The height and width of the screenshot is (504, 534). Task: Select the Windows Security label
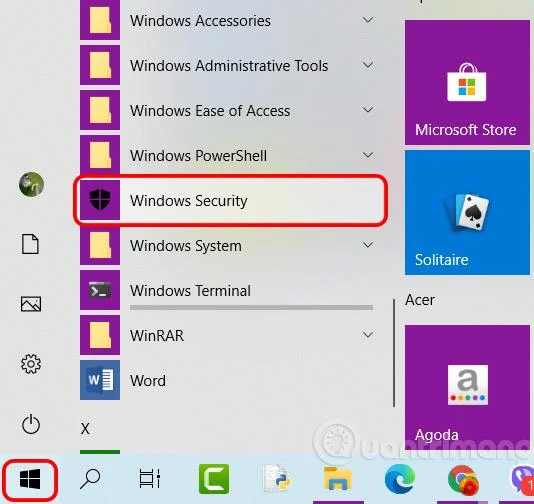(x=188, y=201)
